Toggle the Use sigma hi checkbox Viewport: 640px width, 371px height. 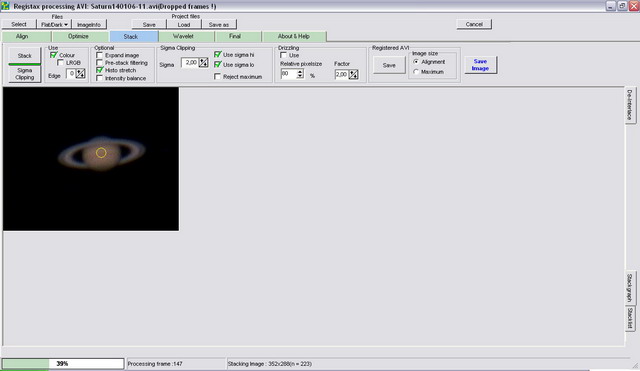point(218,54)
